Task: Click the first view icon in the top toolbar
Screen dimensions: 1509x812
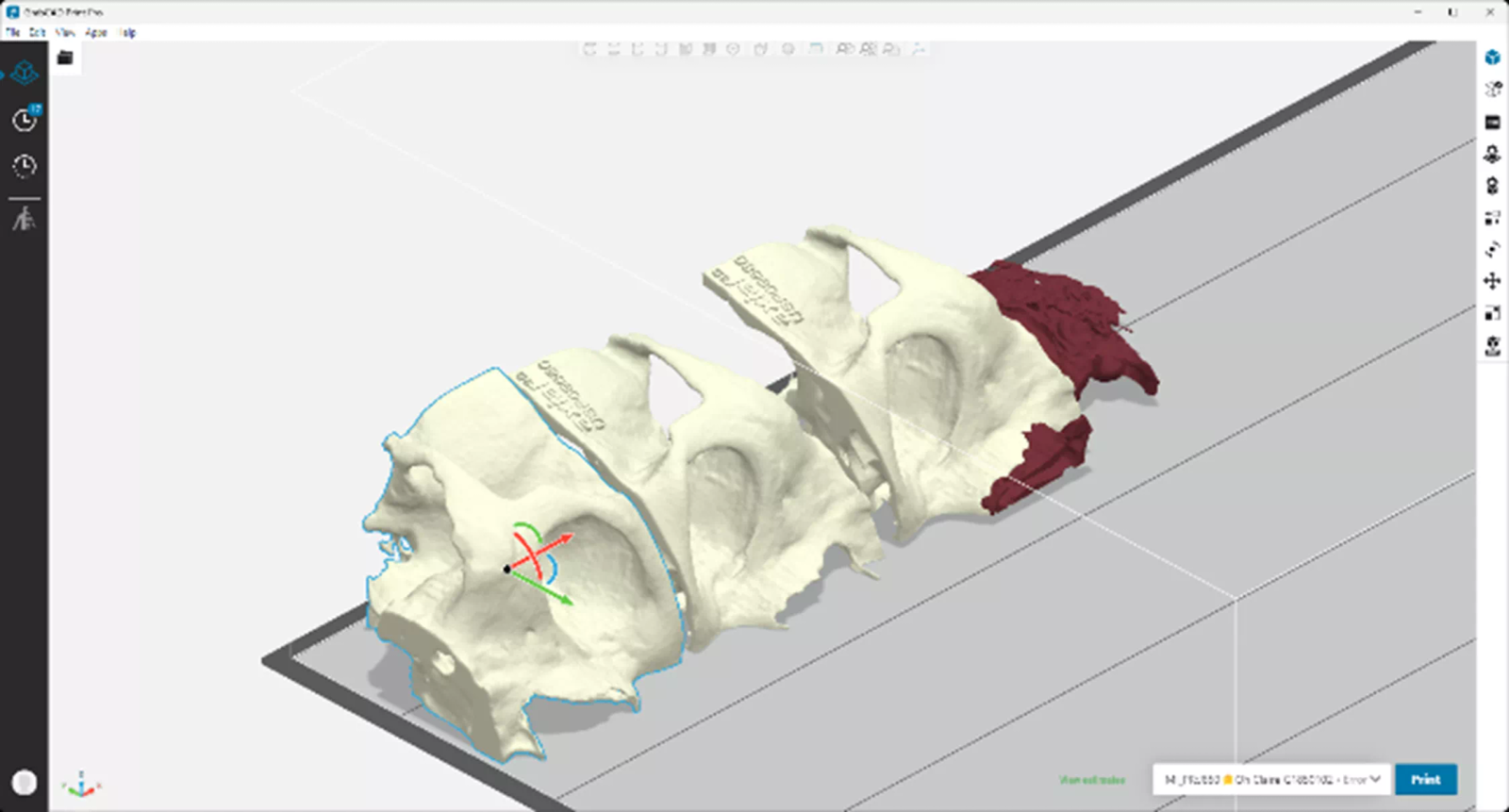Action: (590, 49)
